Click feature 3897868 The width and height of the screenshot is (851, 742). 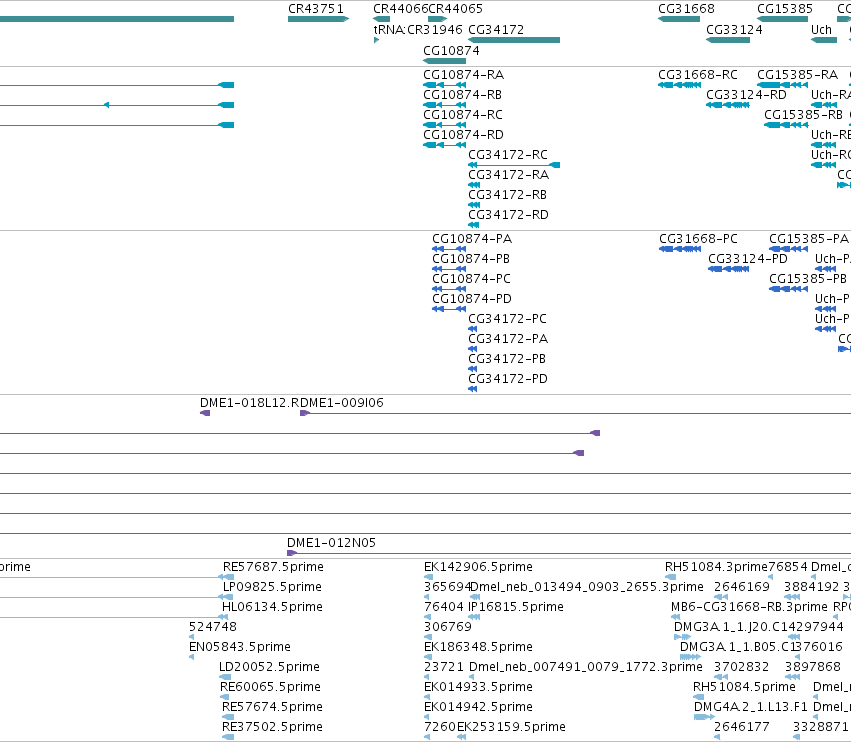[812, 667]
